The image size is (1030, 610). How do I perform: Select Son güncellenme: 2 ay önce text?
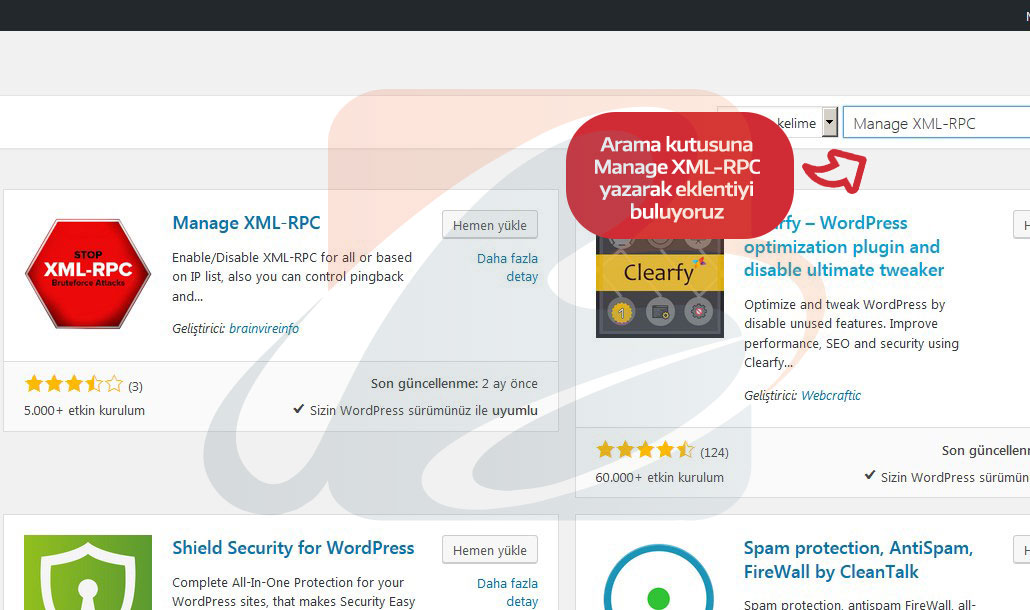coord(454,383)
